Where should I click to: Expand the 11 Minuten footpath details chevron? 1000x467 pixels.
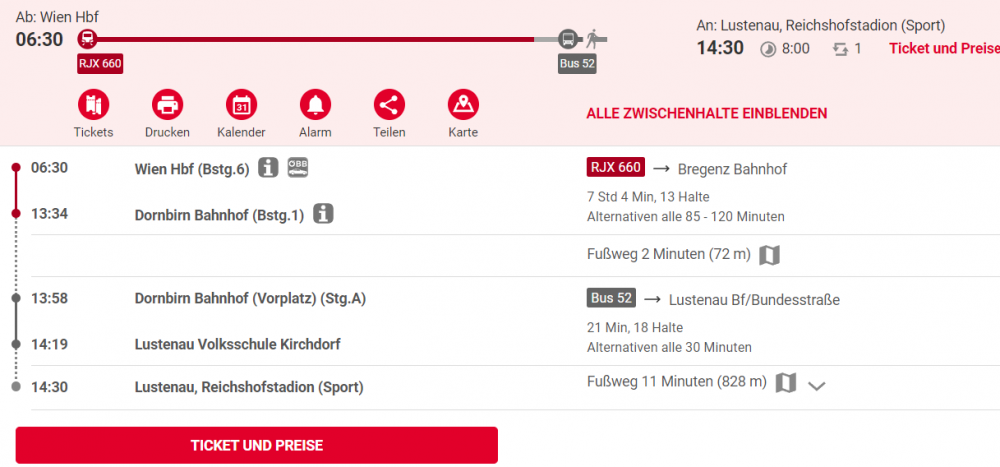(816, 385)
